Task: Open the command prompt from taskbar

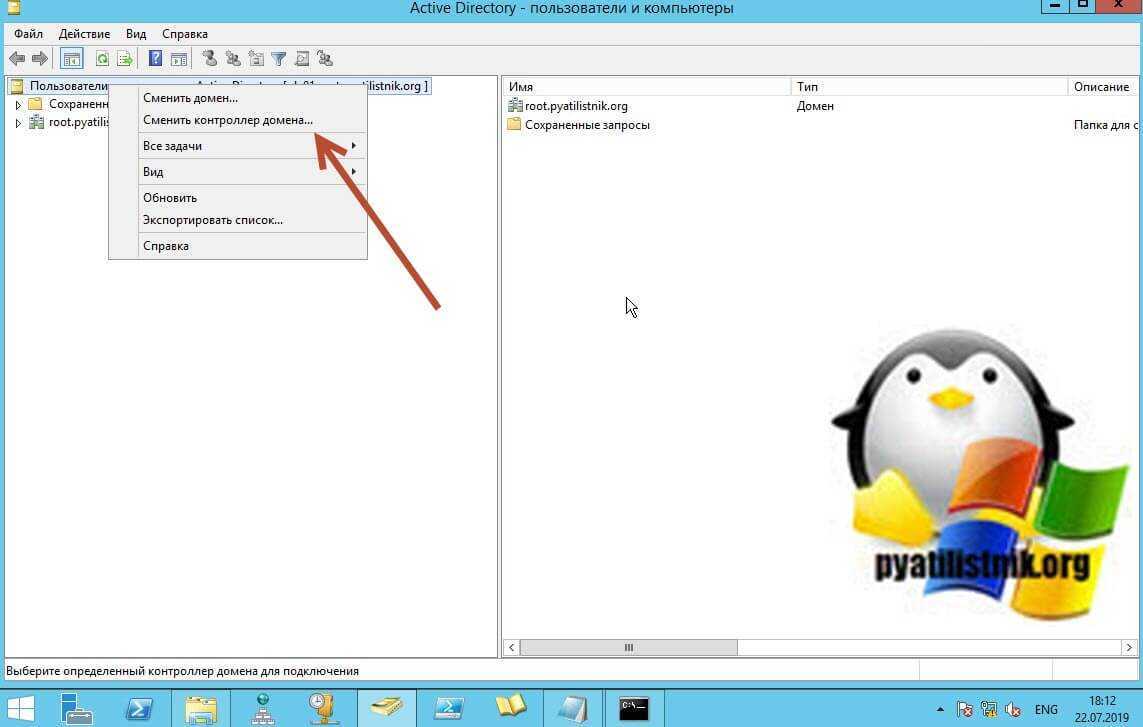Action: click(x=633, y=708)
